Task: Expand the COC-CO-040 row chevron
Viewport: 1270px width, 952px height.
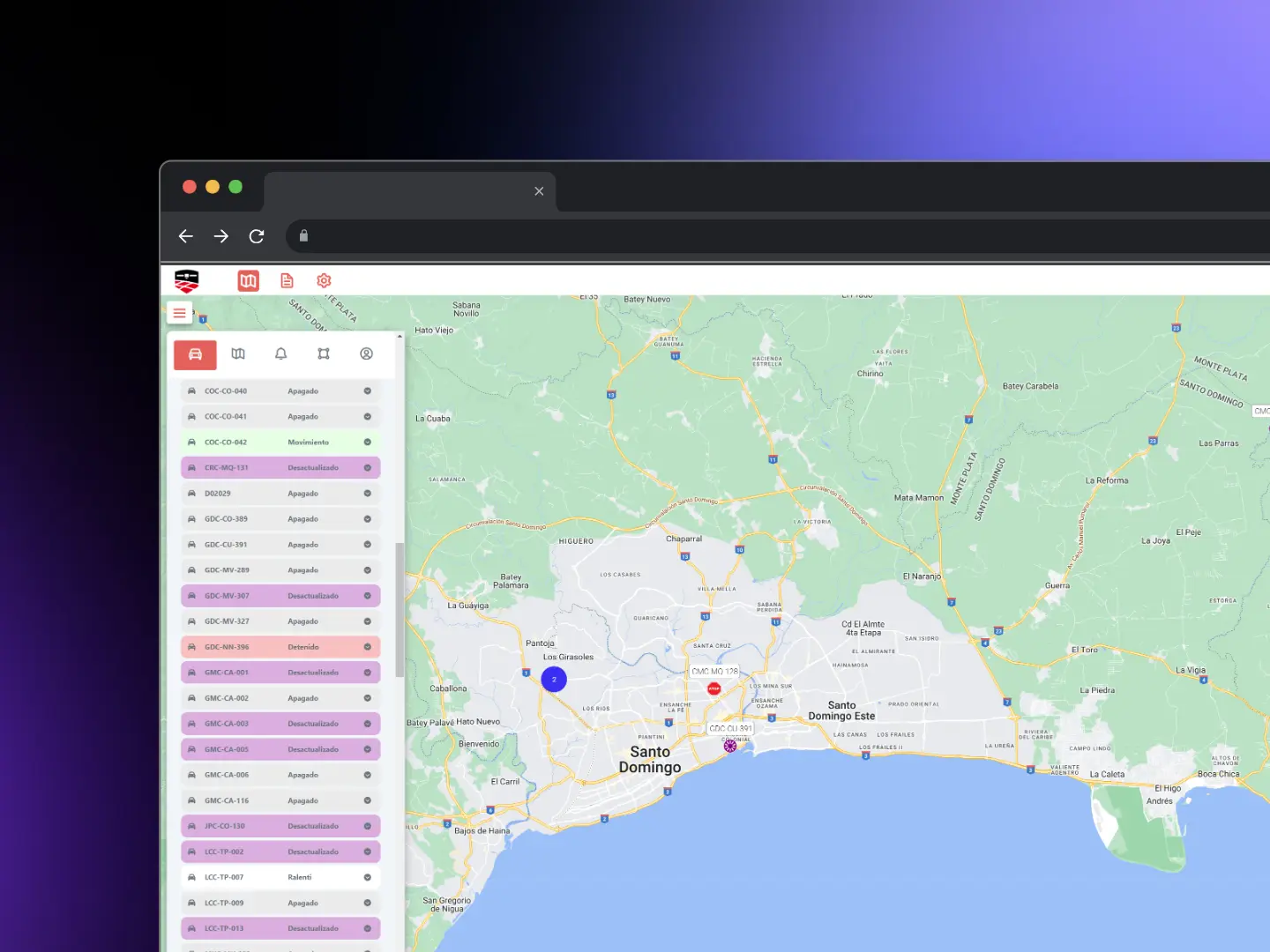Action: (x=368, y=391)
